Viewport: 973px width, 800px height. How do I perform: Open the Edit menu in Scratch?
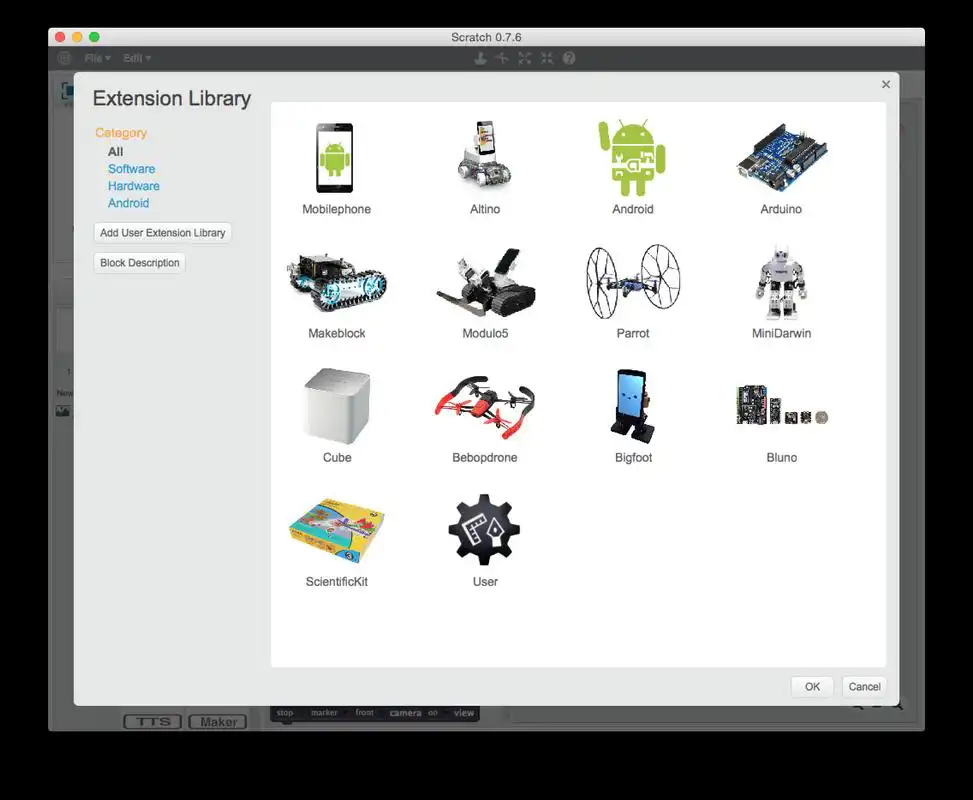[x=137, y=58]
